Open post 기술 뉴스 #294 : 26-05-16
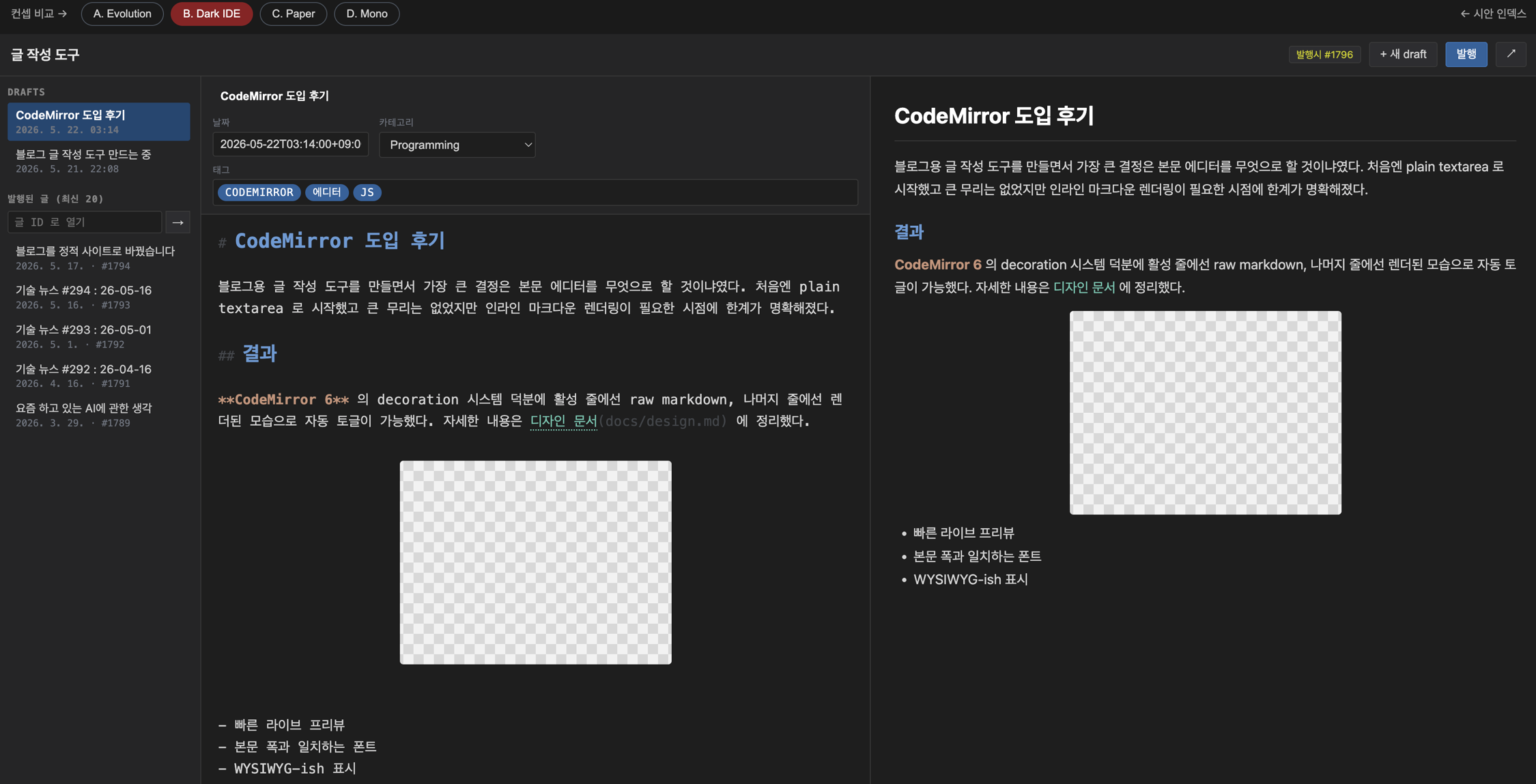The image size is (1536, 784). [99, 297]
